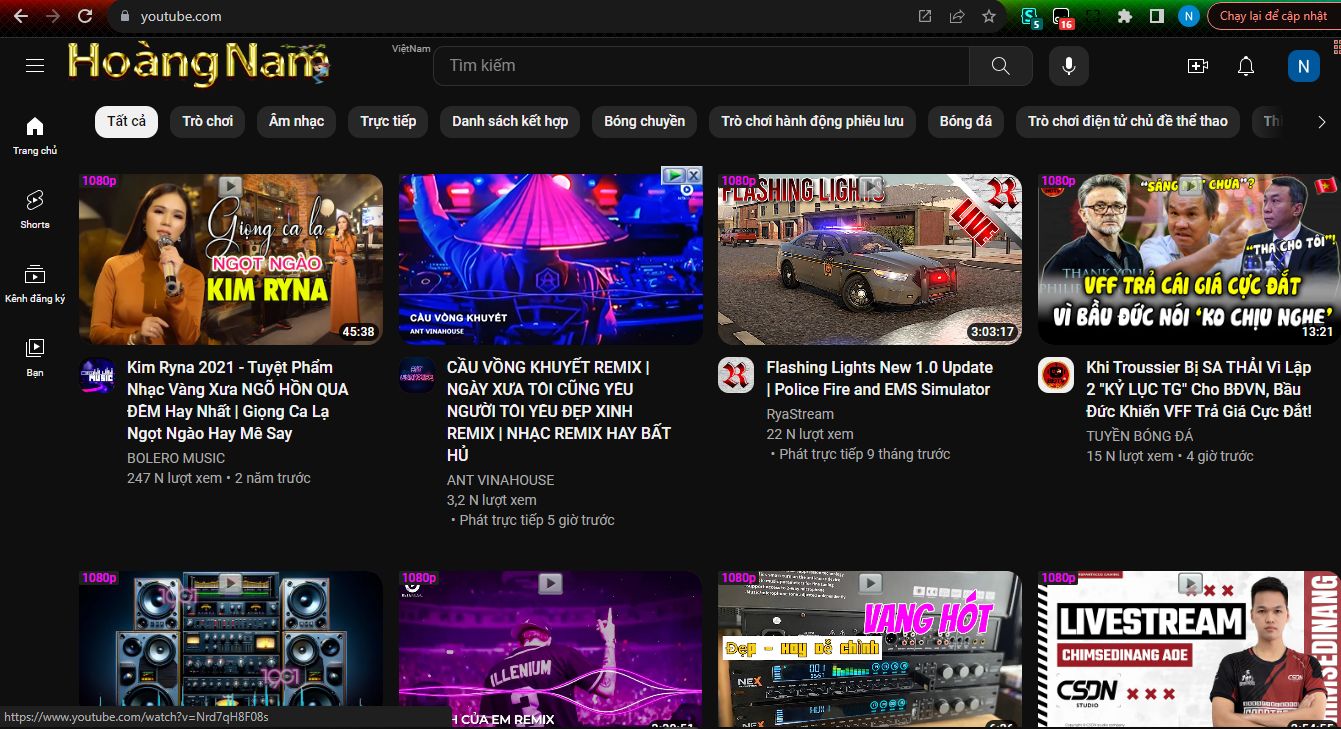Open TUYỂN BÓNG ĐÁ channel avatar
The height and width of the screenshot is (729, 1341).
coord(1056,375)
